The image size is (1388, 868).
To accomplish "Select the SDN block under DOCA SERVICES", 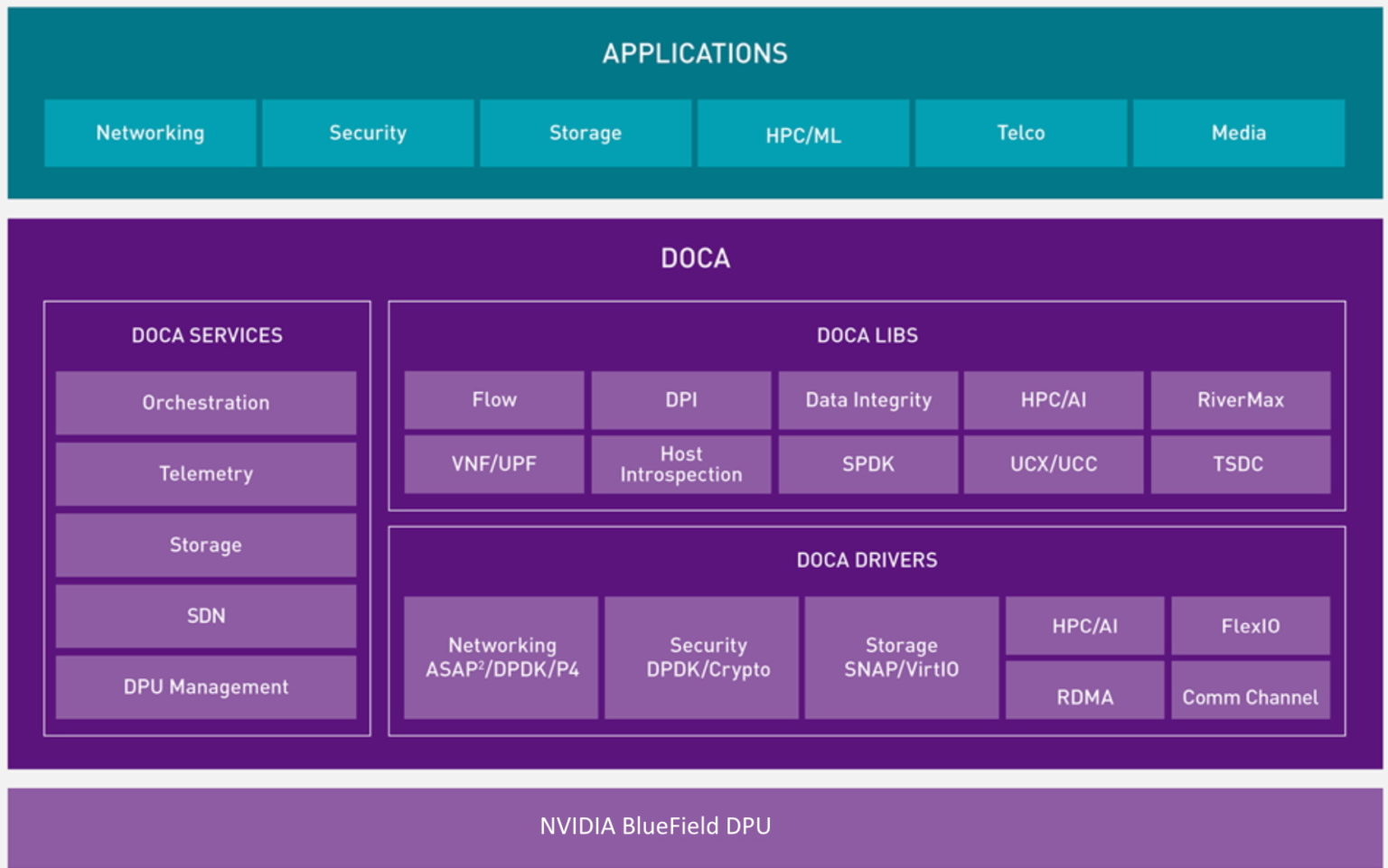I will click(x=205, y=616).
